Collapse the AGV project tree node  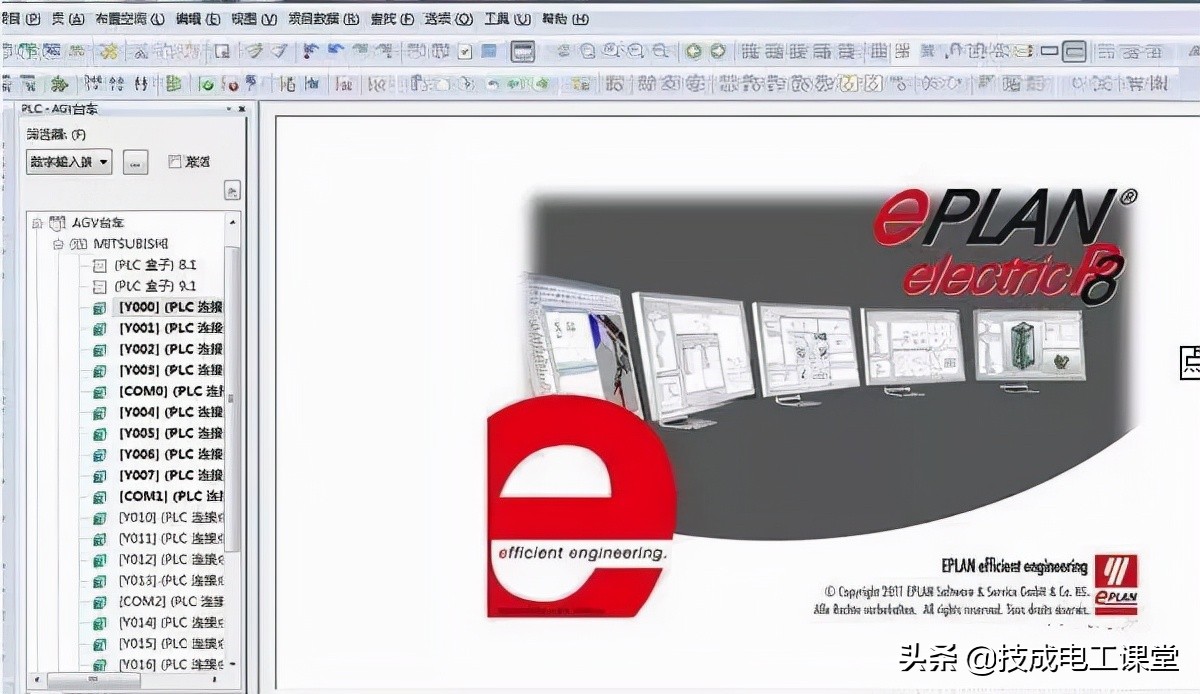(37, 223)
